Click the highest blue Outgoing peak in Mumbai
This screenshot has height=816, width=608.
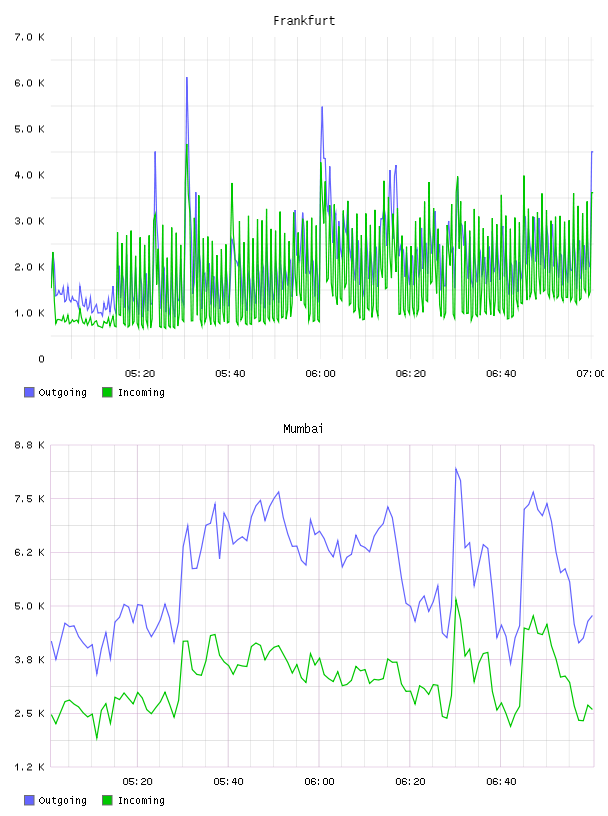coord(456,469)
